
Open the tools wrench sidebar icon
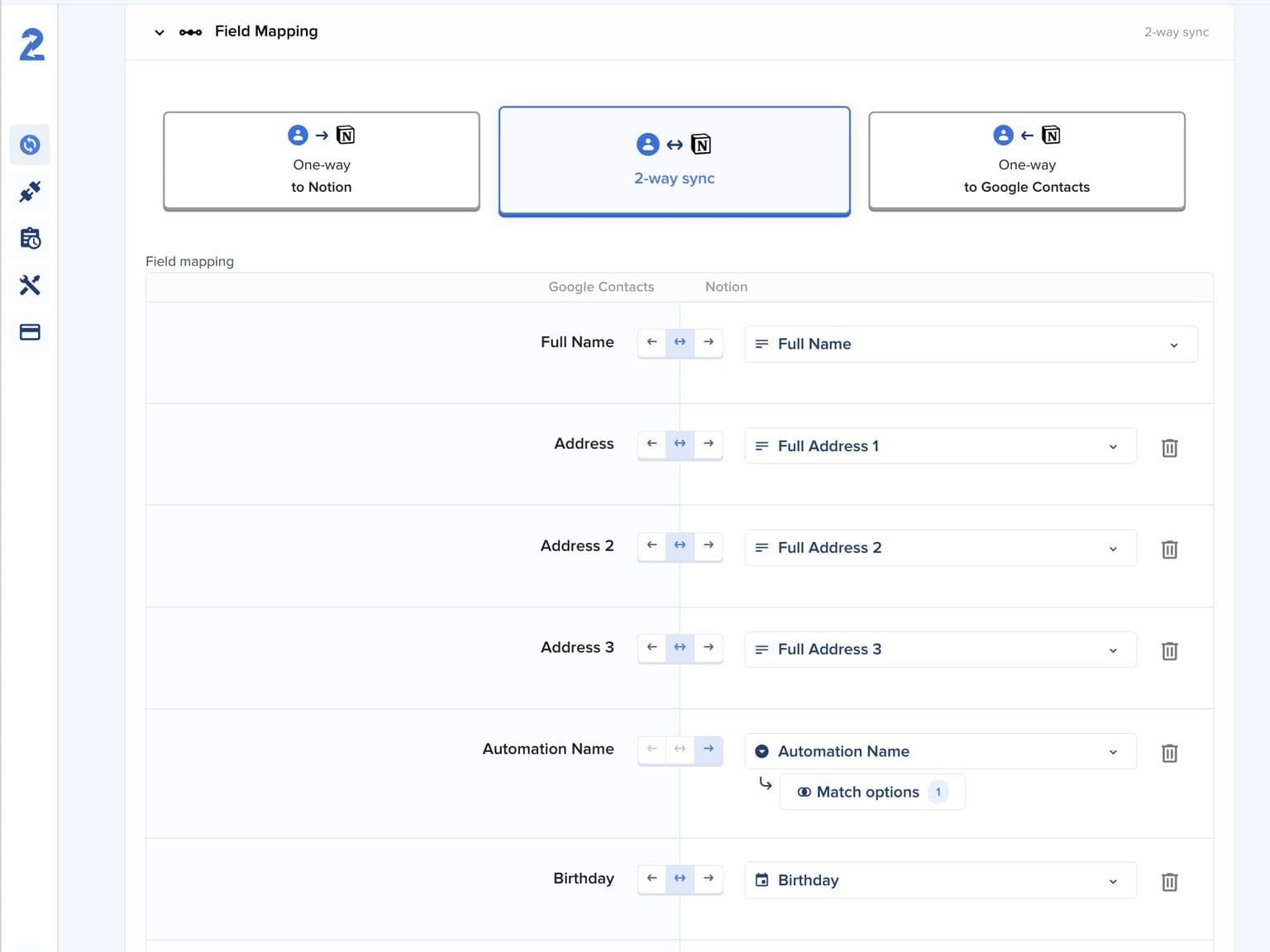[x=30, y=285]
